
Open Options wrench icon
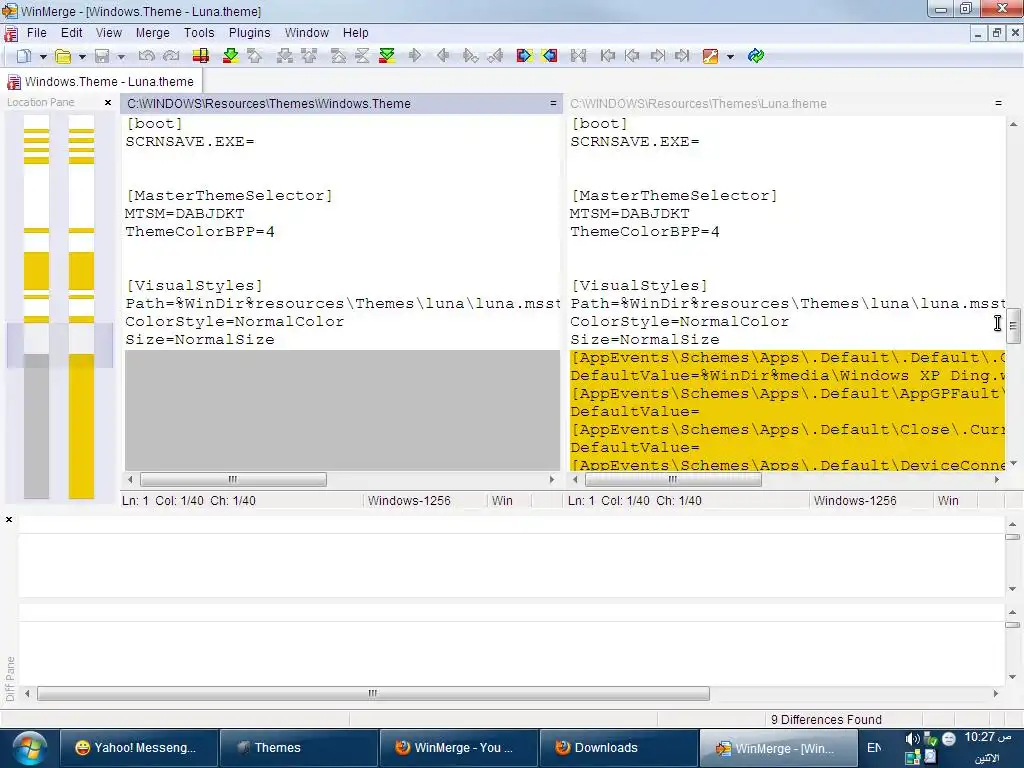tap(710, 56)
